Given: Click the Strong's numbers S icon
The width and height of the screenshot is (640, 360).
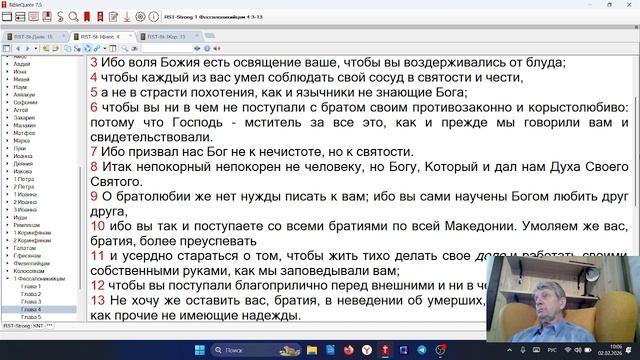Looking at the screenshot, I should coord(60,17).
